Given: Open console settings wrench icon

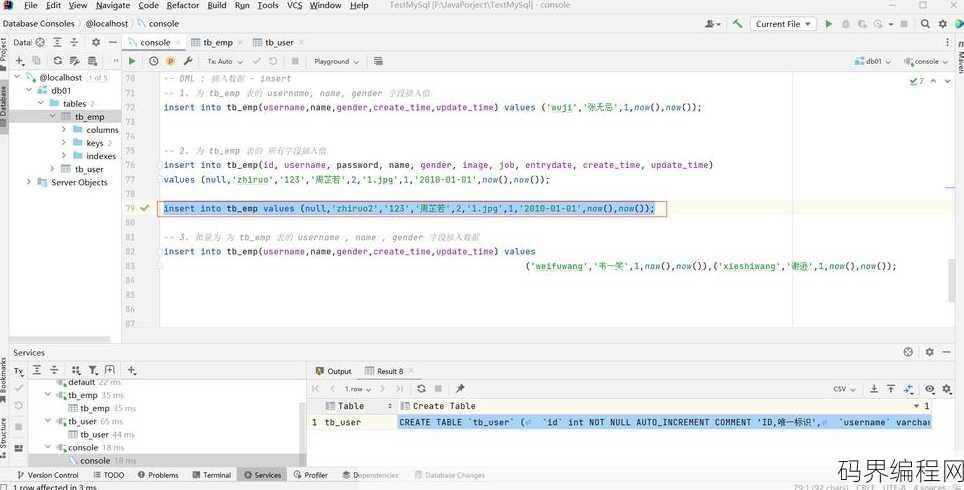Looking at the screenshot, I should 188,61.
